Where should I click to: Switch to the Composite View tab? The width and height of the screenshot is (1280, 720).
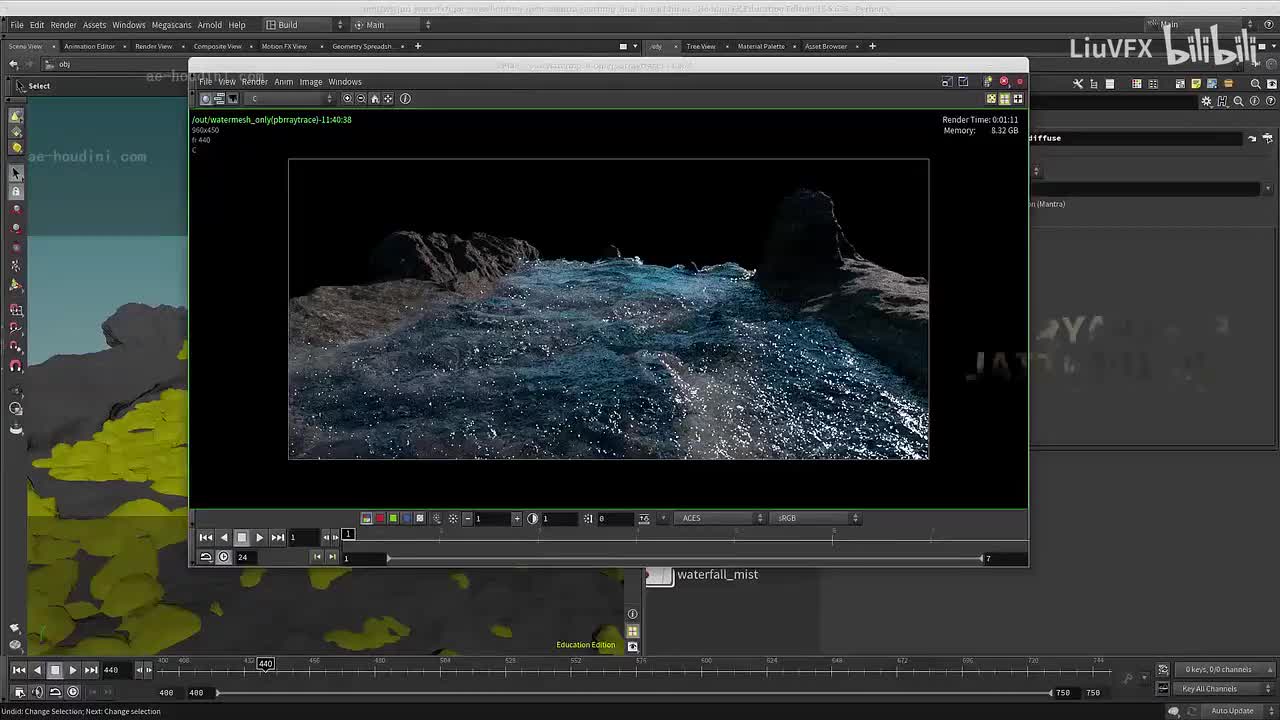point(217,46)
